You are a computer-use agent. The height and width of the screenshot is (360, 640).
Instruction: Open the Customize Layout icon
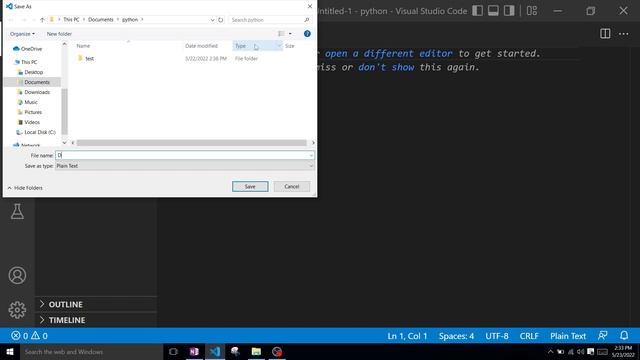[x=532, y=11]
